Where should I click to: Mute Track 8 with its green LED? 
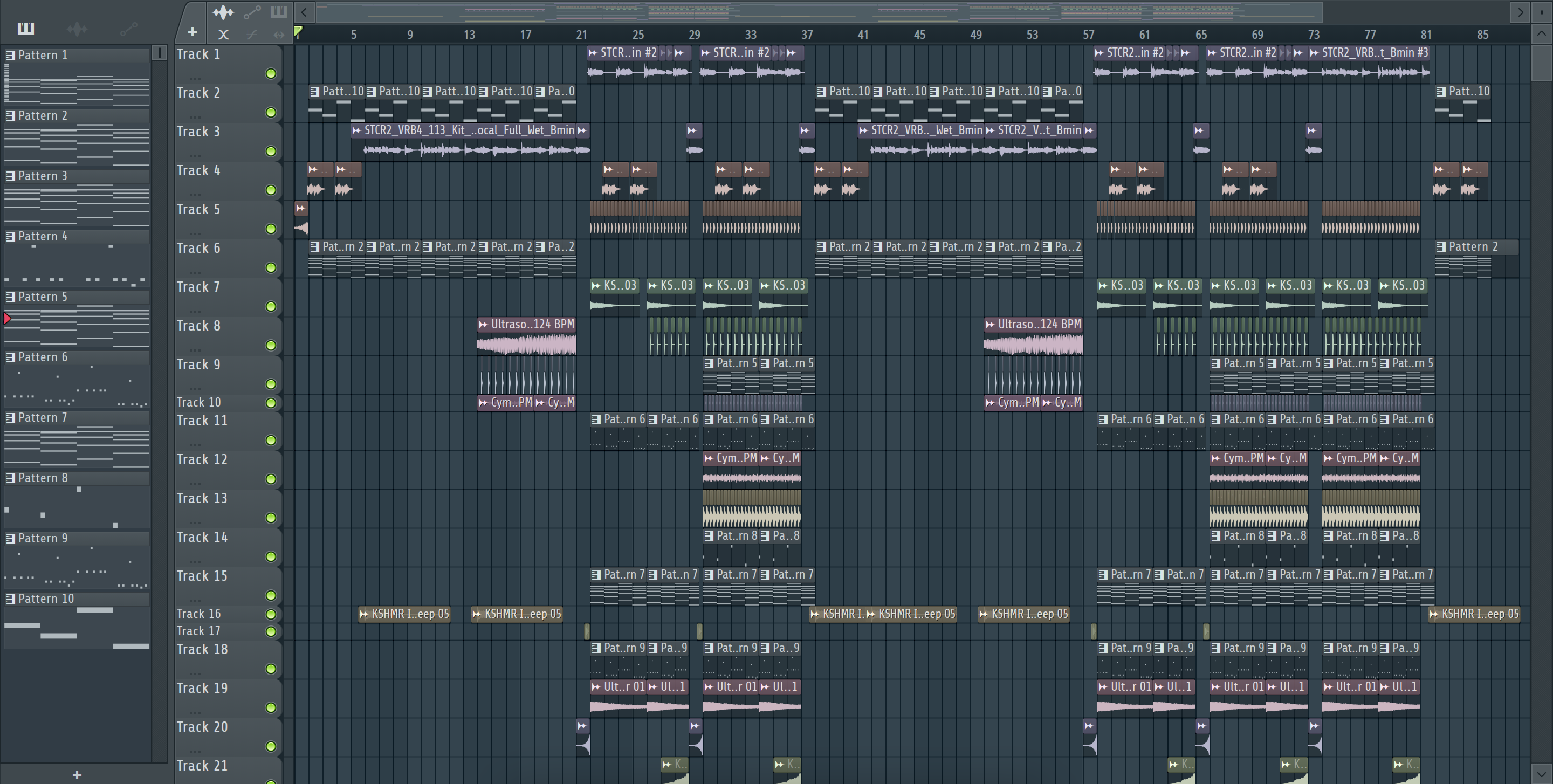(271, 345)
